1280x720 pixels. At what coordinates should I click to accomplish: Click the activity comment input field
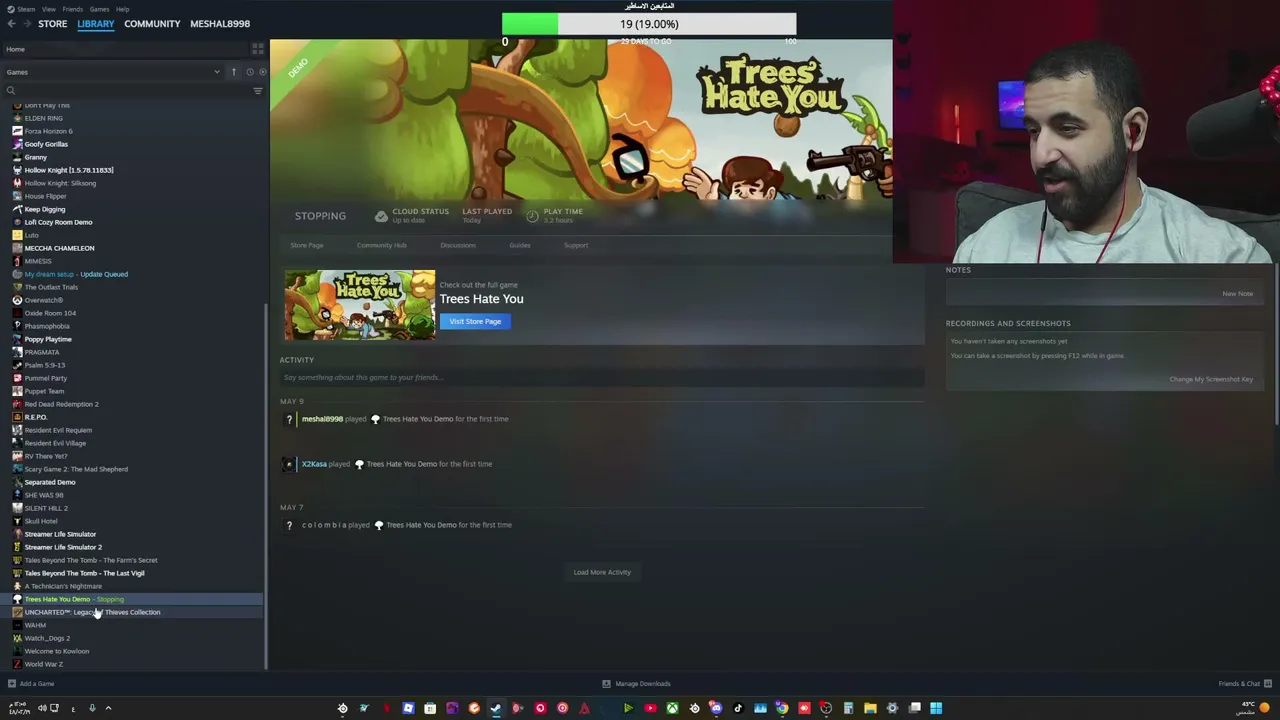[602, 377]
